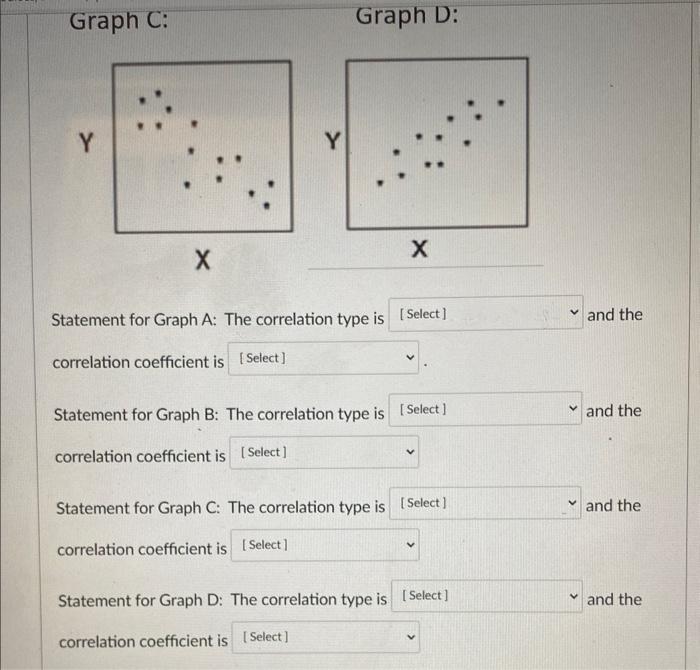The image size is (700, 670).
Task: Click the chevron arrow of Graph D coefficient select
Action: (411, 637)
